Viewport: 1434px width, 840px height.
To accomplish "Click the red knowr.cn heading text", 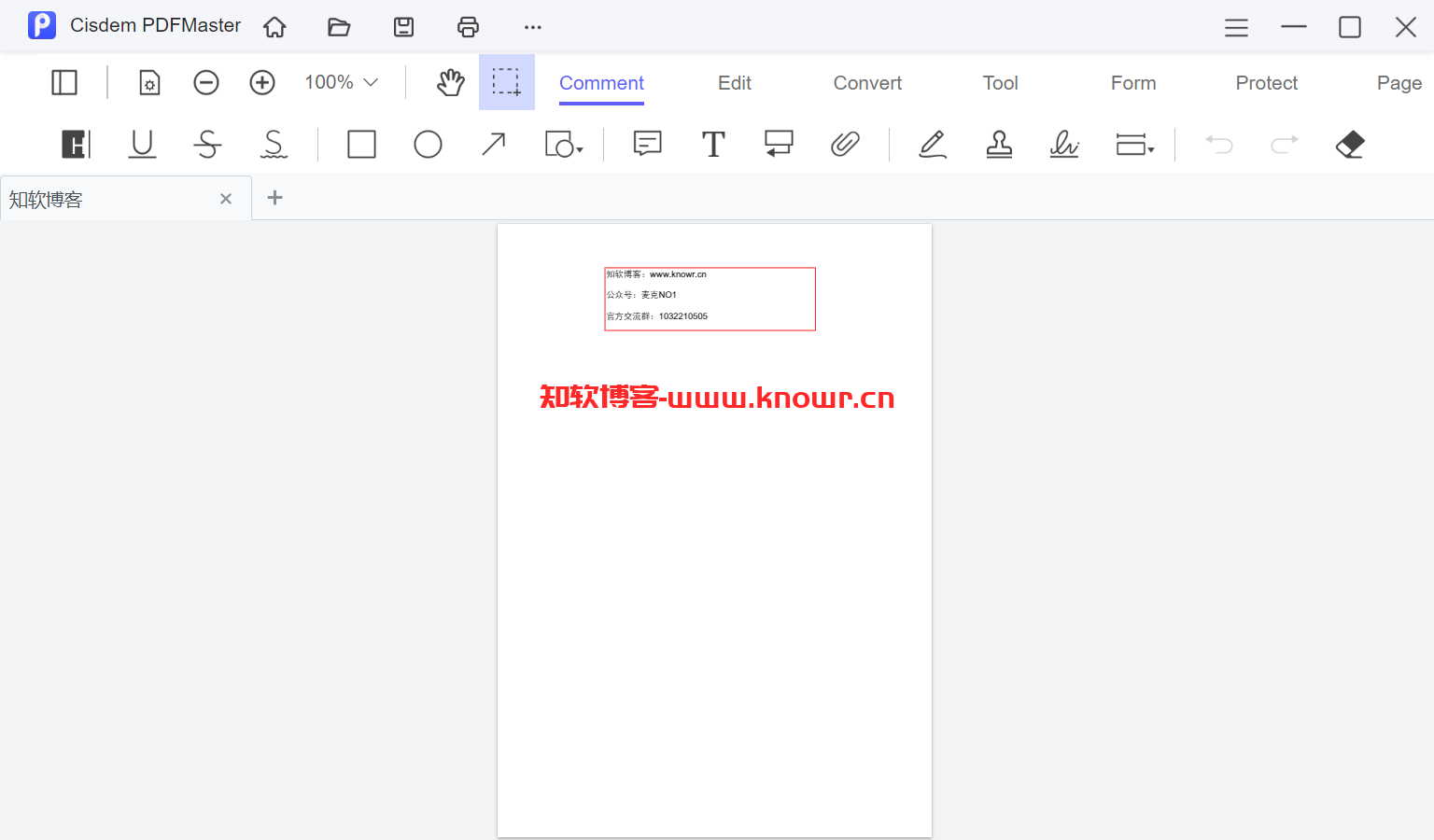I will coord(717,398).
